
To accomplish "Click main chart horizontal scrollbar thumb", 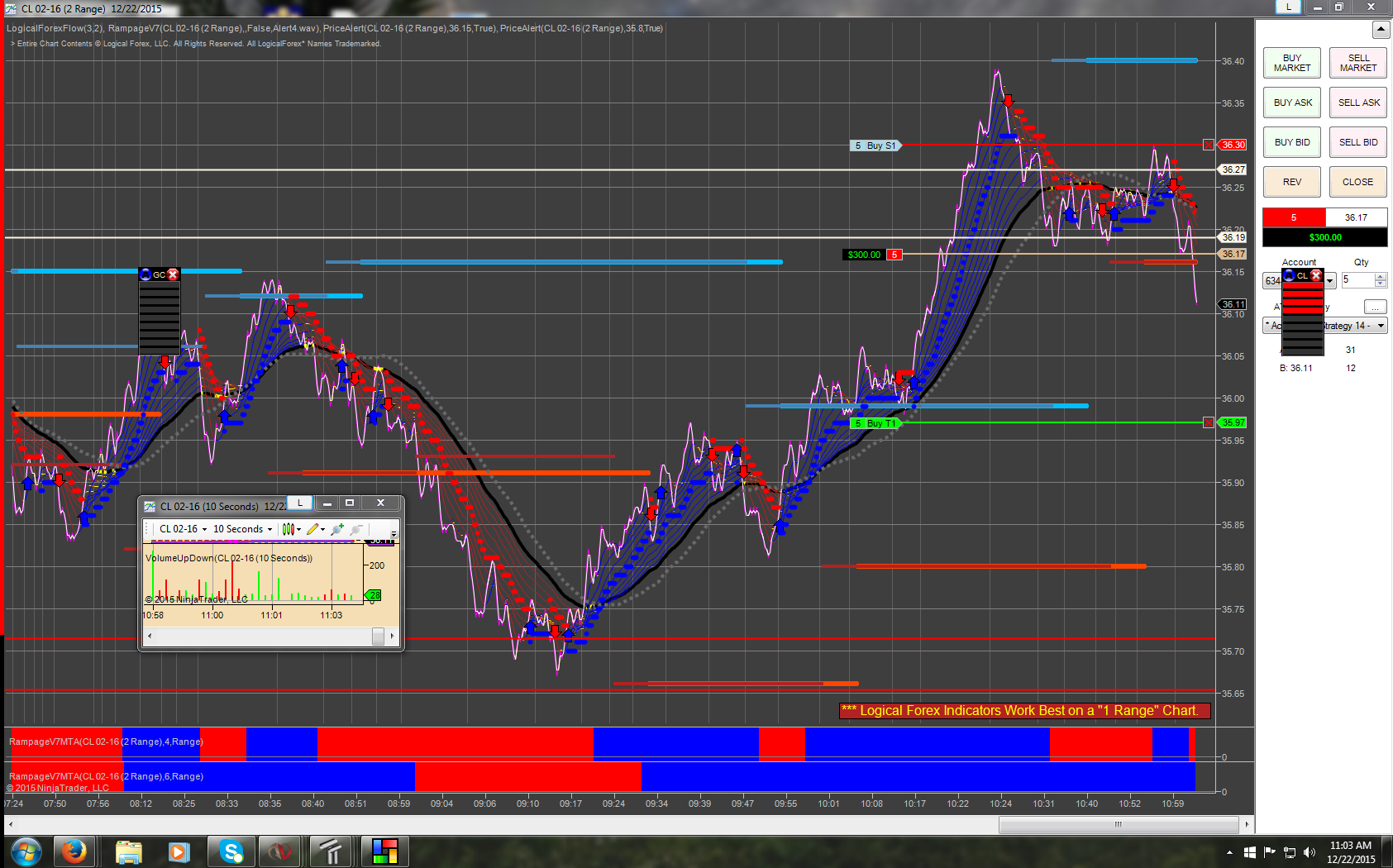I will [x=1119, y=824].
